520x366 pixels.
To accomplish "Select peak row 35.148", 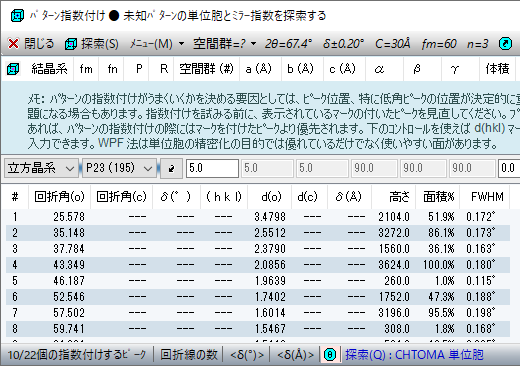I will (x=258, y=233).
